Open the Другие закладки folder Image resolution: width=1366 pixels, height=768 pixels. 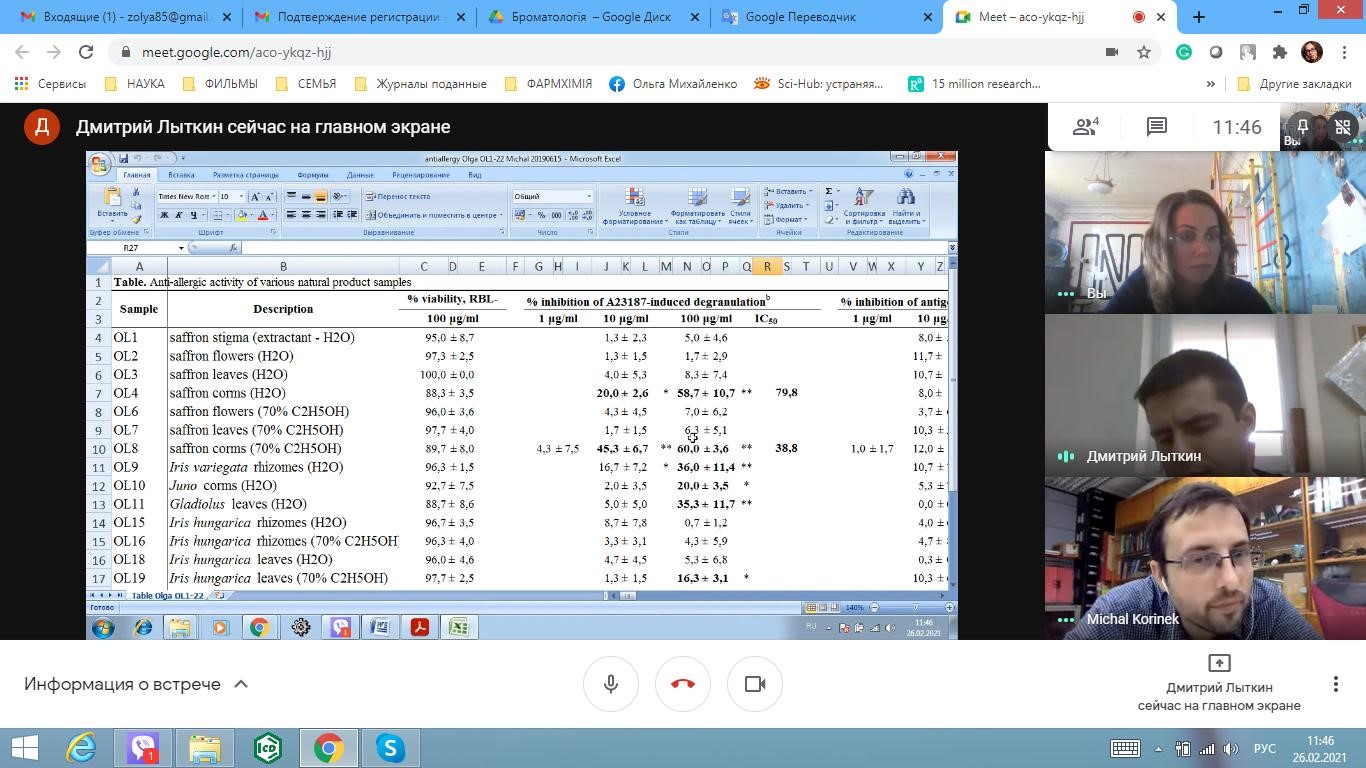(x=1294, y=84)
